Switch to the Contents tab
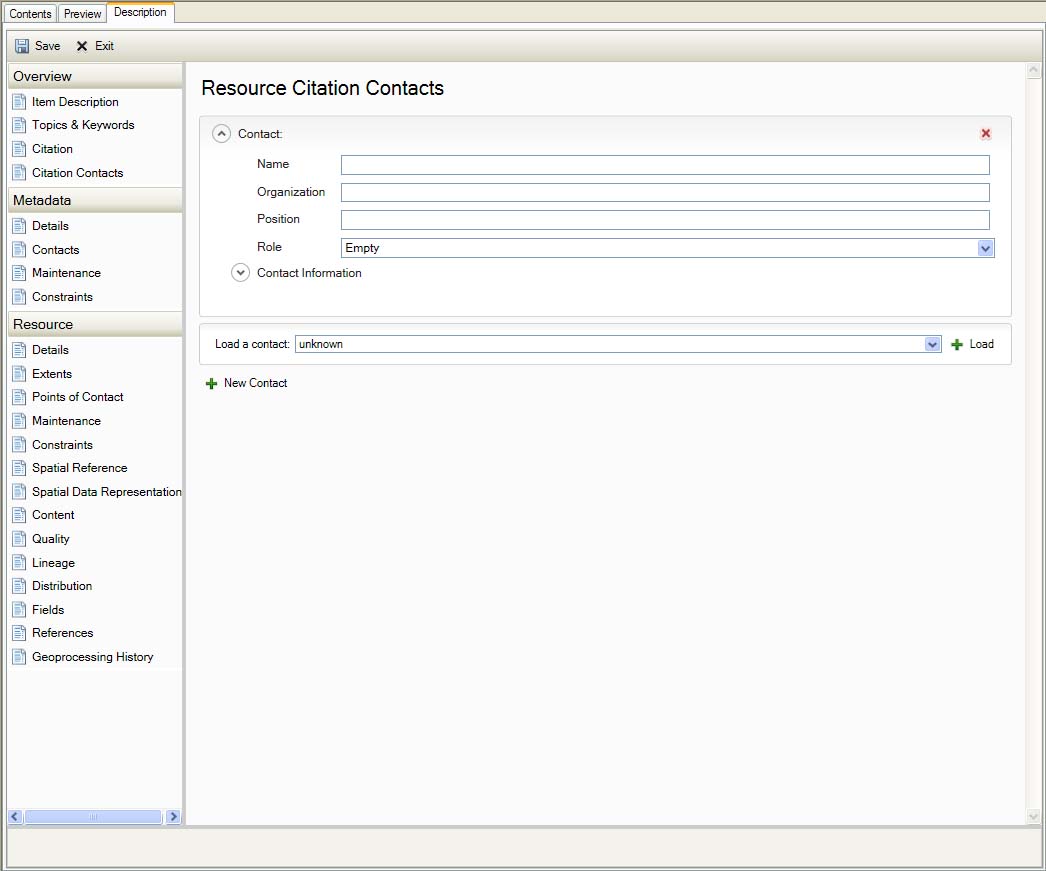Viewport: 1046px width, 871px height. pos(30,14)
